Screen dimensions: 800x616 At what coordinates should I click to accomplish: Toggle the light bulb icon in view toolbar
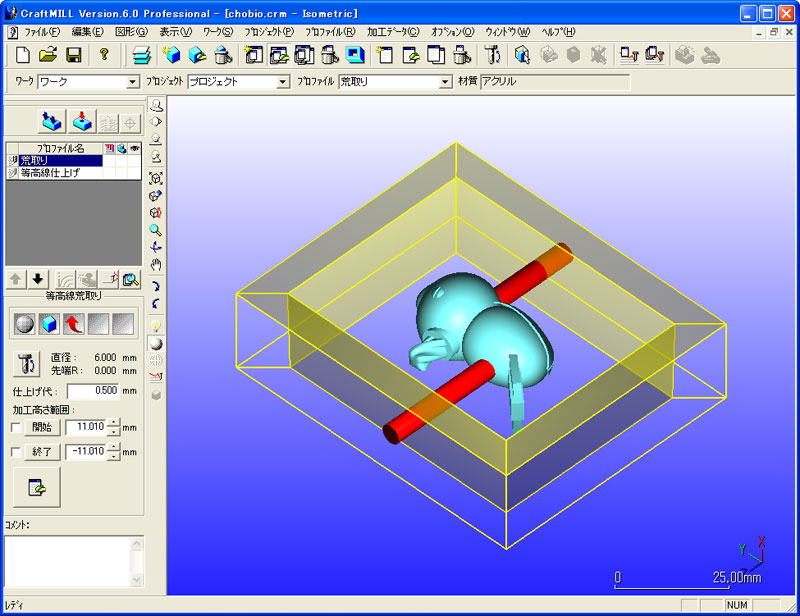pyautogui.click(x=155, y=326)
